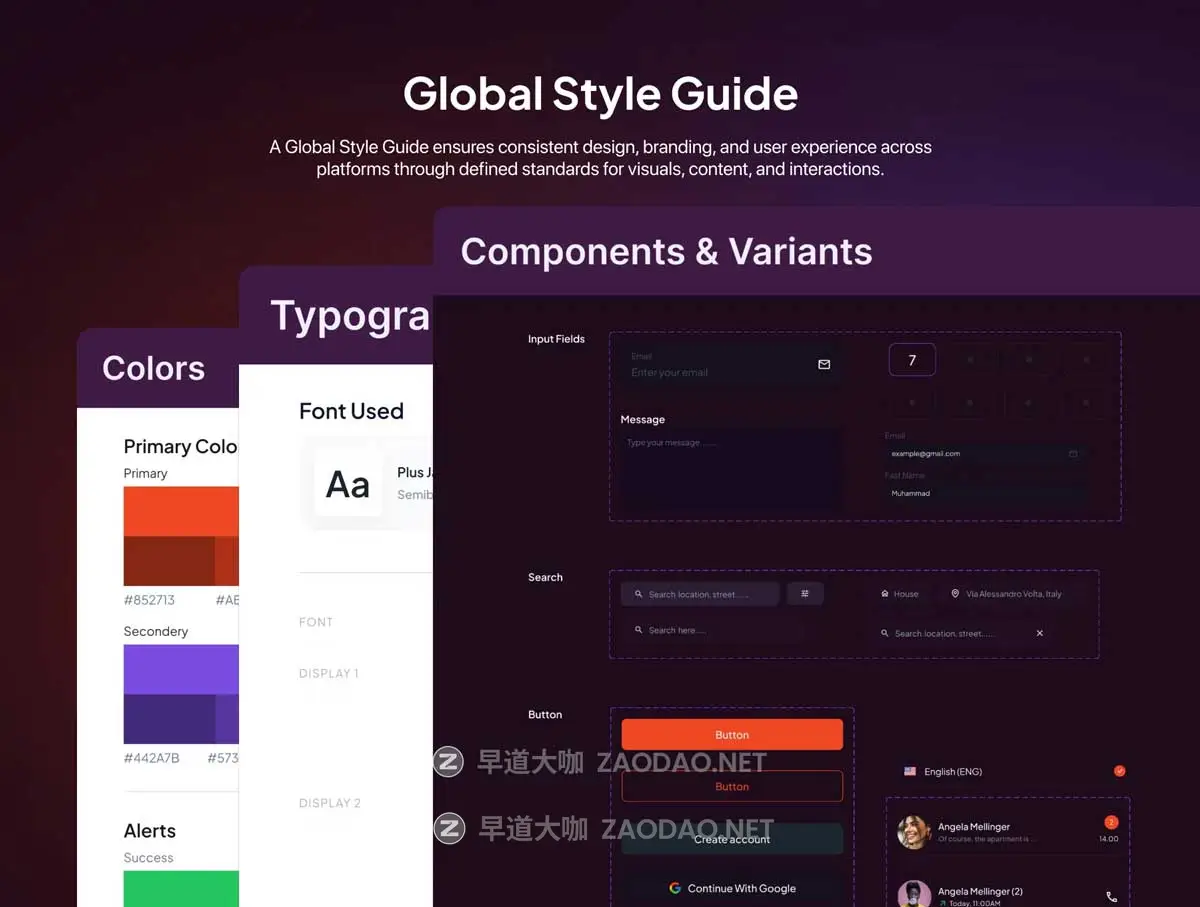The image size is (1200, 907).
Task: Click the OTP digit box showing 7
Action: pyautogui.click(x=912, y=360)
